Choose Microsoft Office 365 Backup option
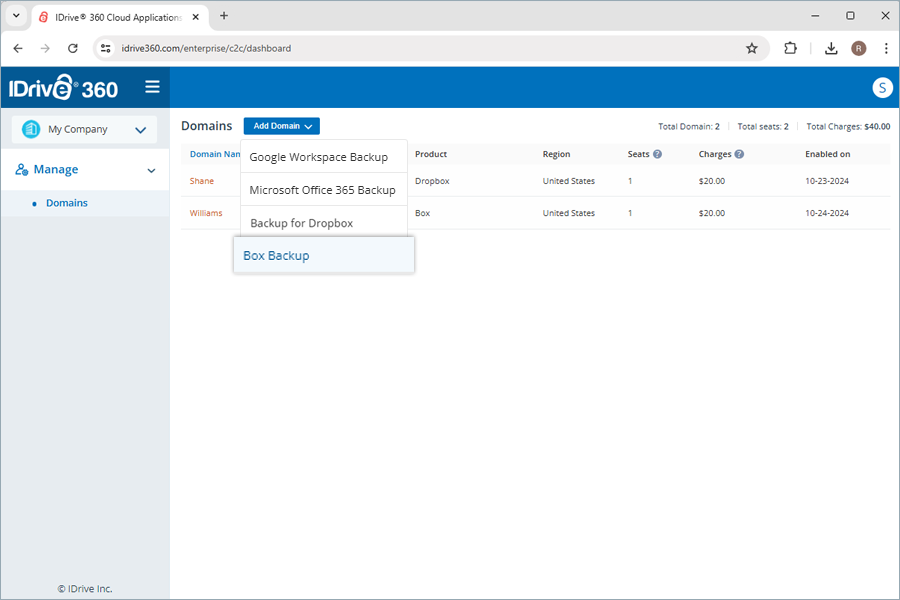Screen dimensions: 900x600 coord(322,189)
